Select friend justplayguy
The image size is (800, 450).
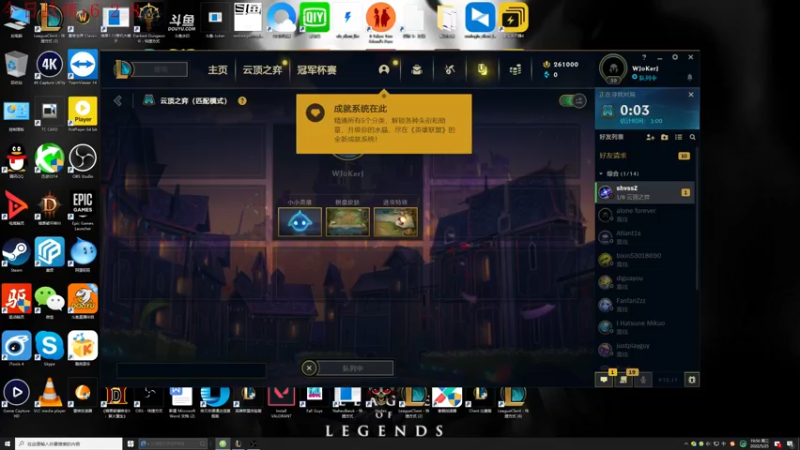[x=645, y=349]
